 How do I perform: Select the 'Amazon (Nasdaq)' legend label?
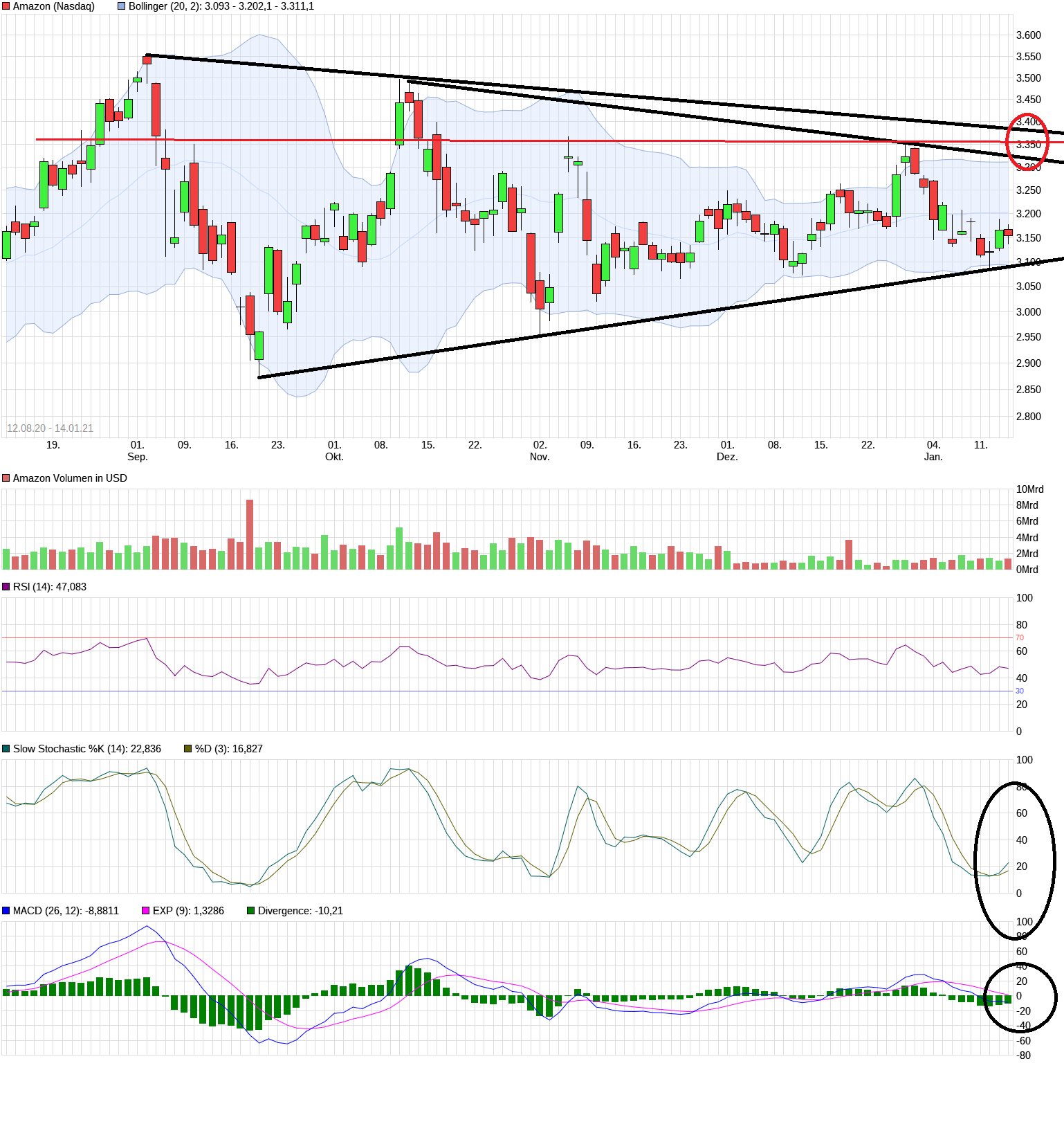pyautogui.click(x=54, y=6)
